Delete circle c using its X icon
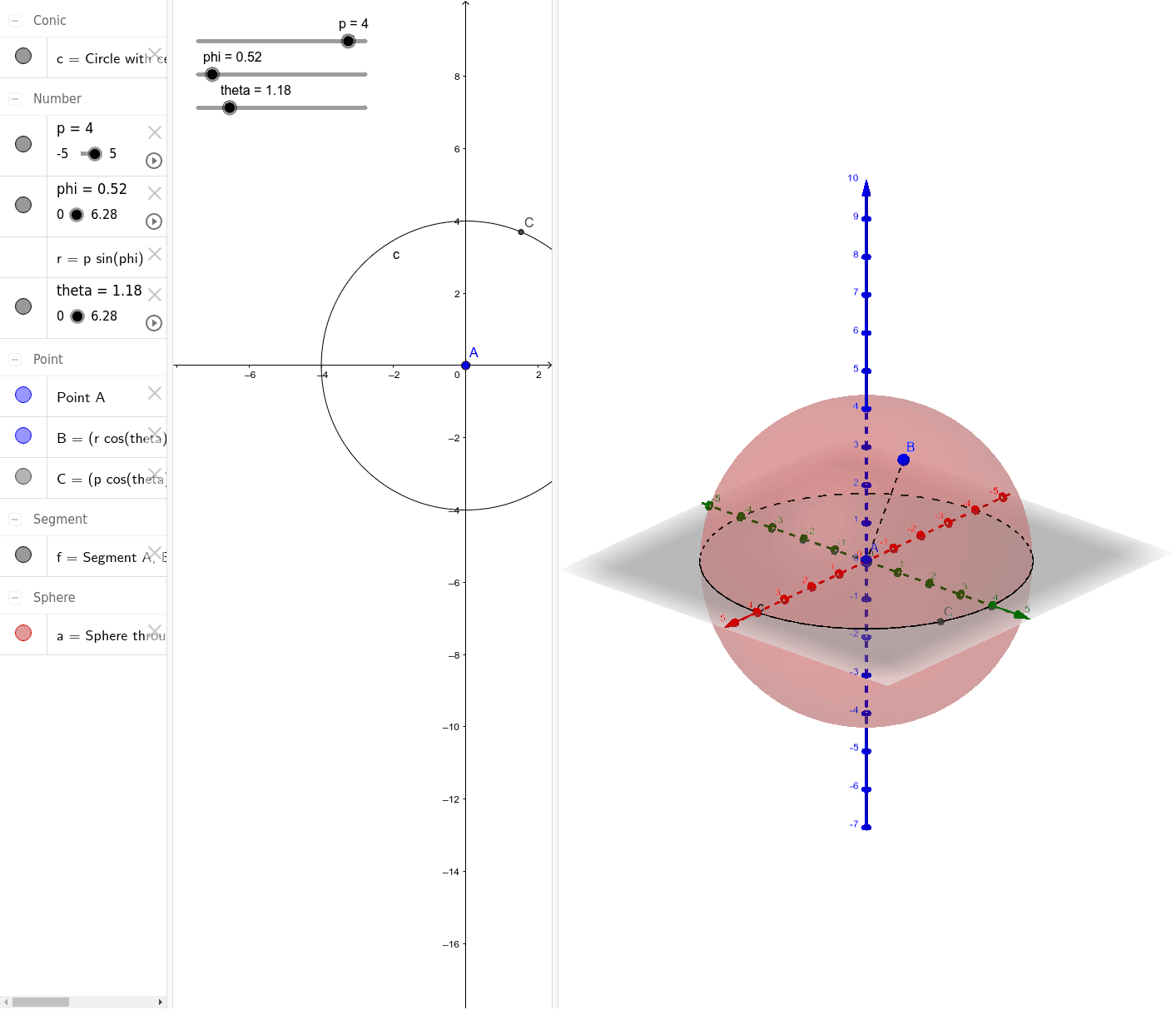 tap(155, 53)
